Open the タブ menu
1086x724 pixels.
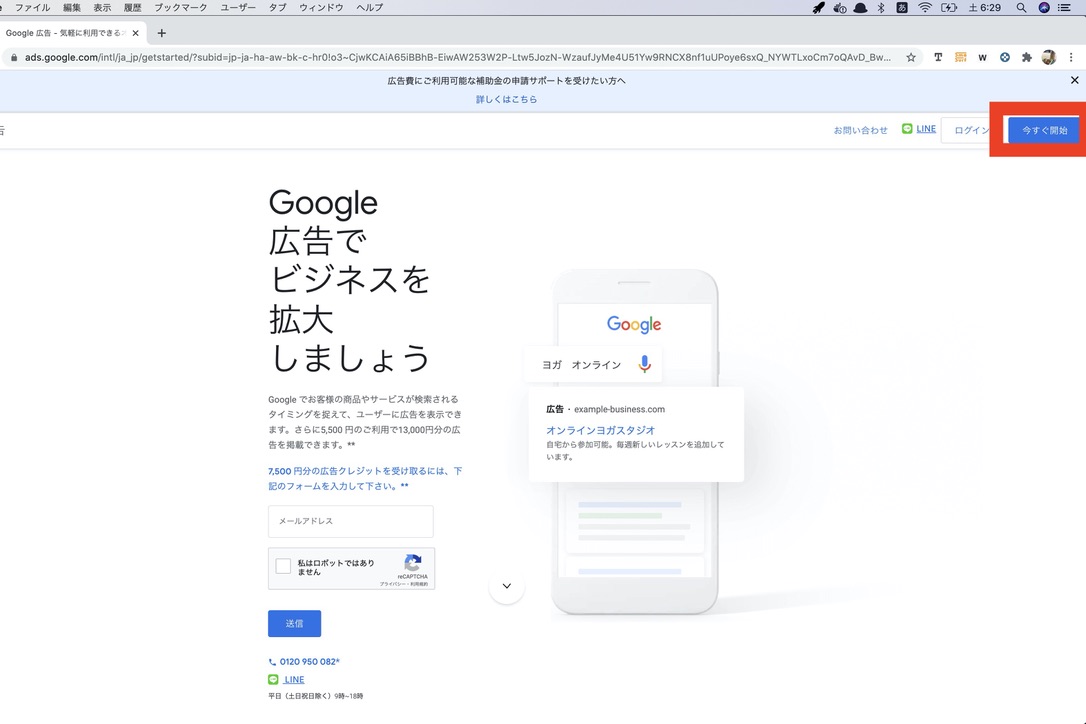point(277,8)
